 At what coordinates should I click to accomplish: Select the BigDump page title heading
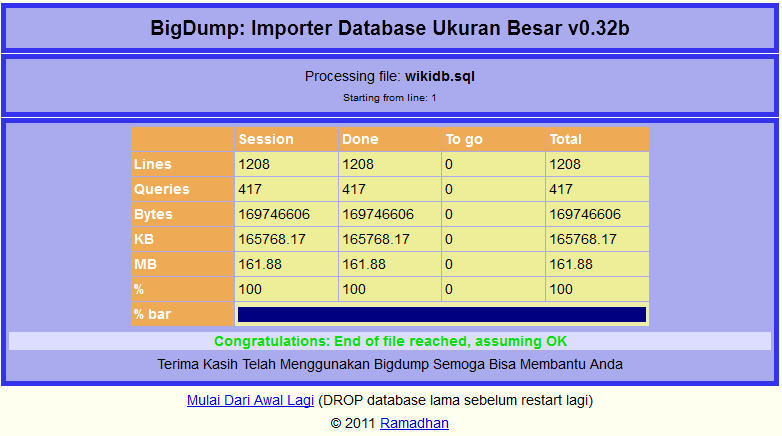click(390, 28)
